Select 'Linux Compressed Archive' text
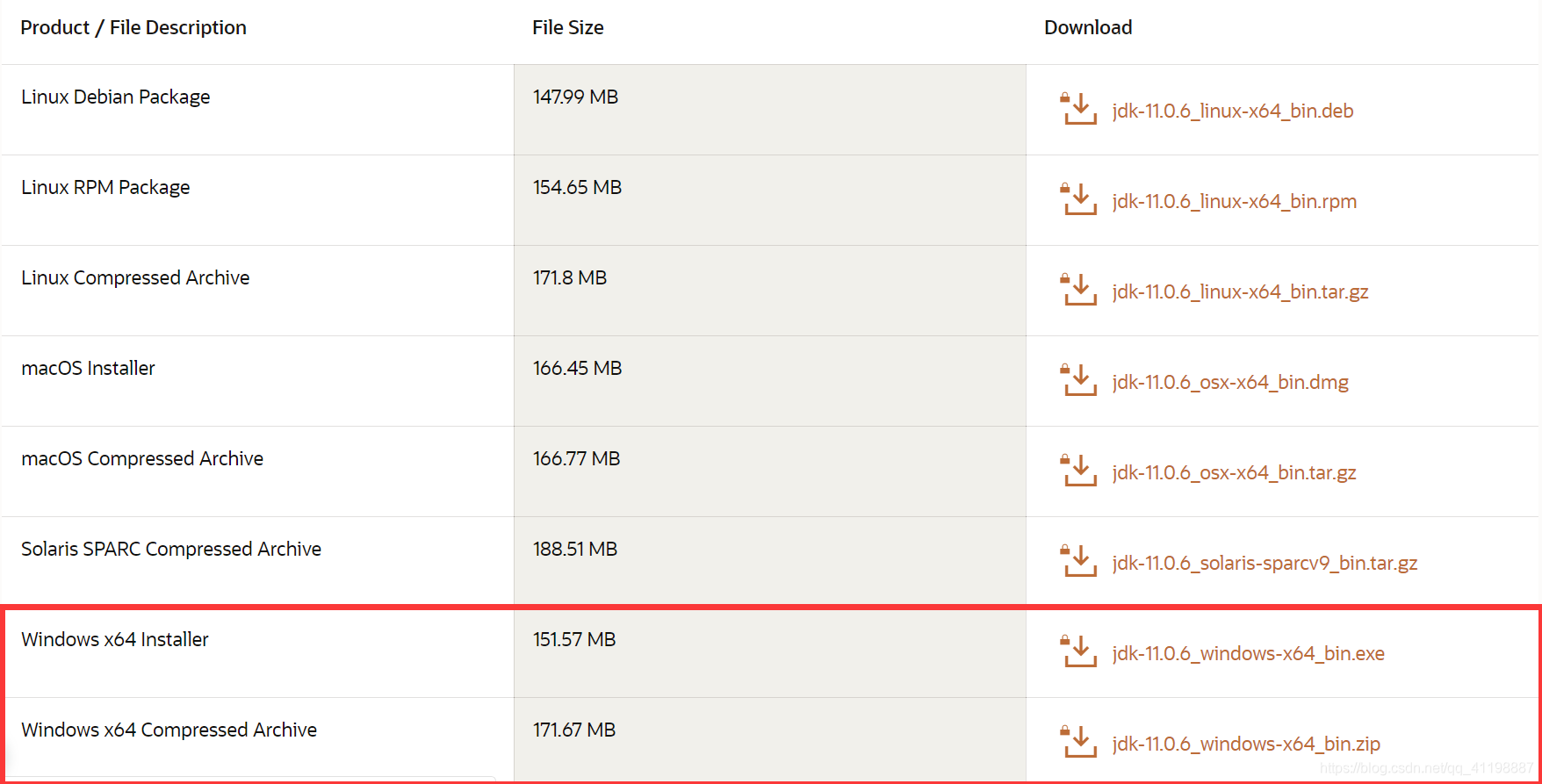Viewport: 1542px width, 784px height. click(135, 278)
